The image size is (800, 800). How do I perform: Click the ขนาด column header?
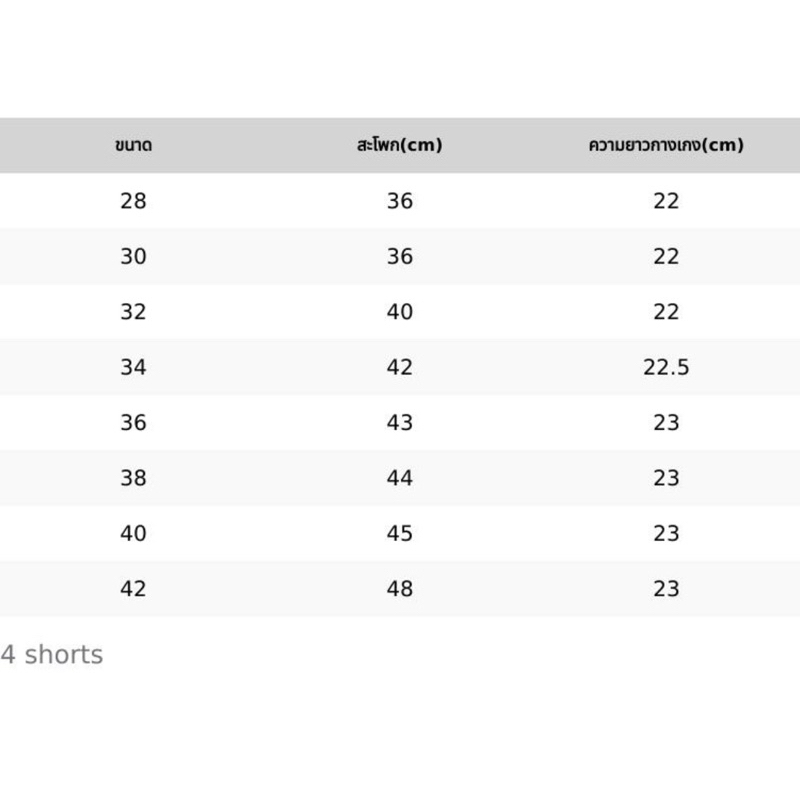coord(133,146)
